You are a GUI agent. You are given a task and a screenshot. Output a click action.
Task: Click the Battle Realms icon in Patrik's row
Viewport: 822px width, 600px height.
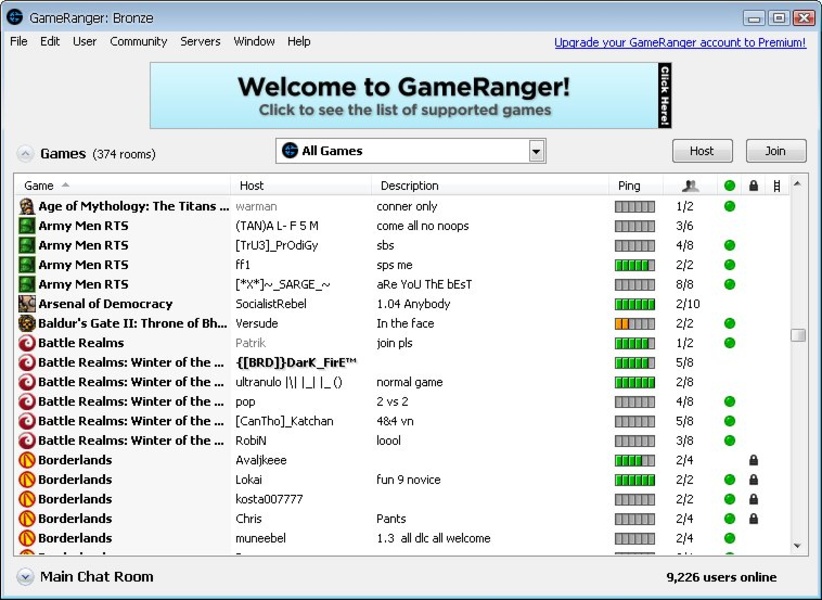click(x=27, y=343)
